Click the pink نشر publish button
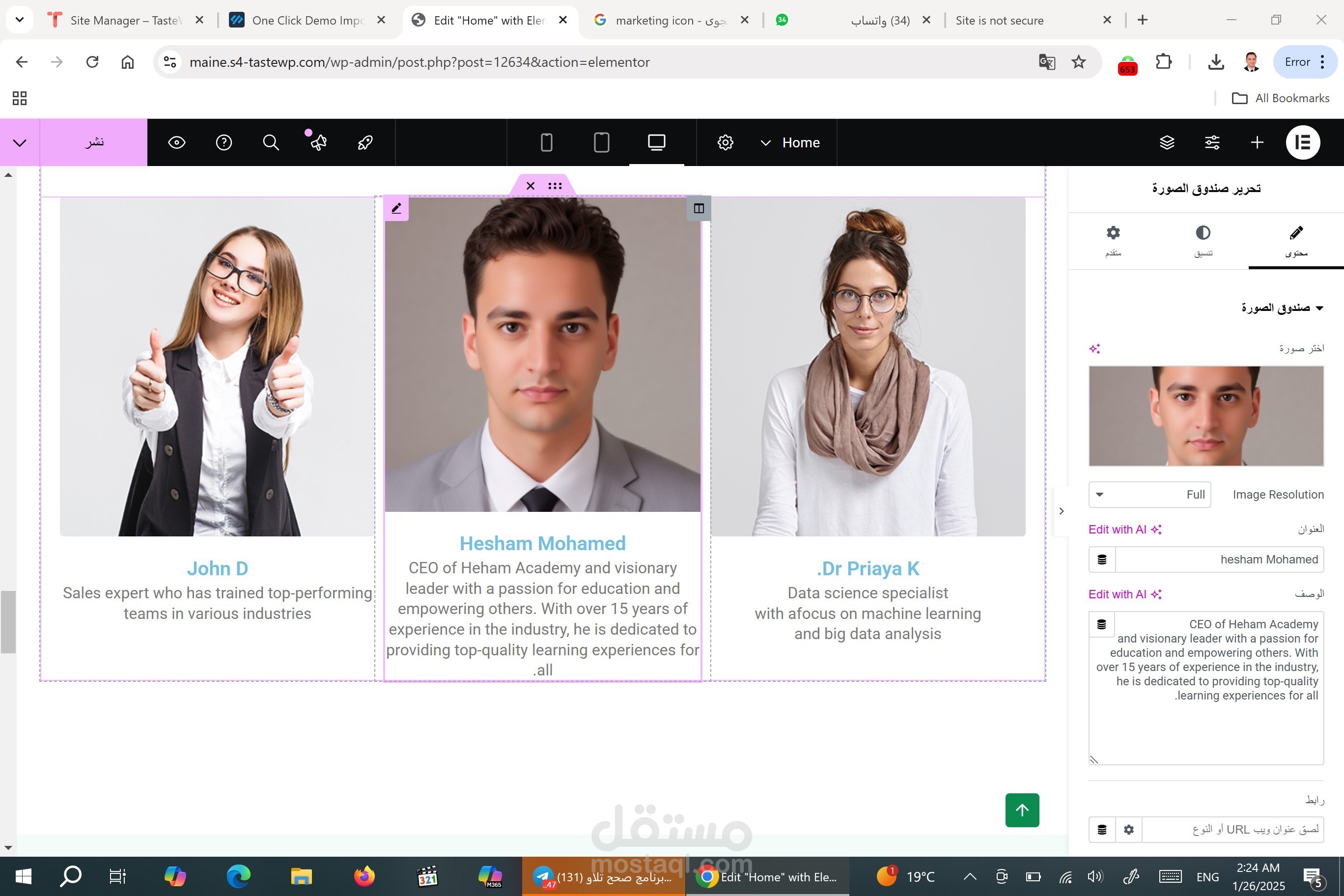This screenshot has width=1344, height=896. coord(94,142)
